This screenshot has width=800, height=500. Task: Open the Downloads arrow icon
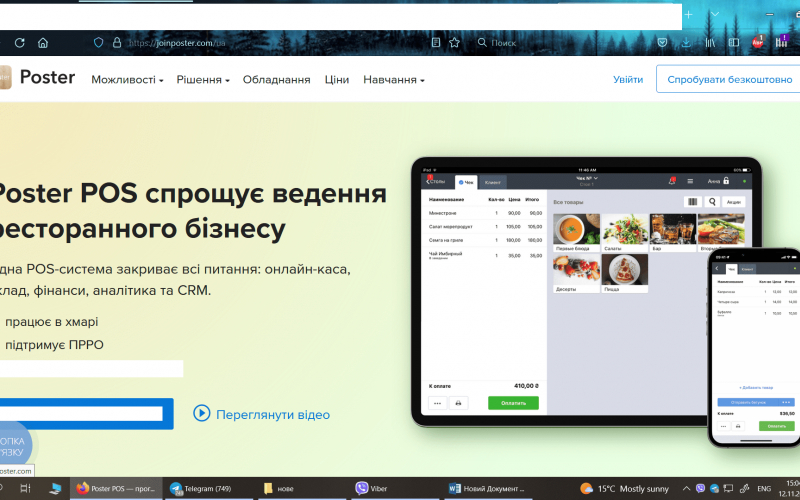point(686,43)
